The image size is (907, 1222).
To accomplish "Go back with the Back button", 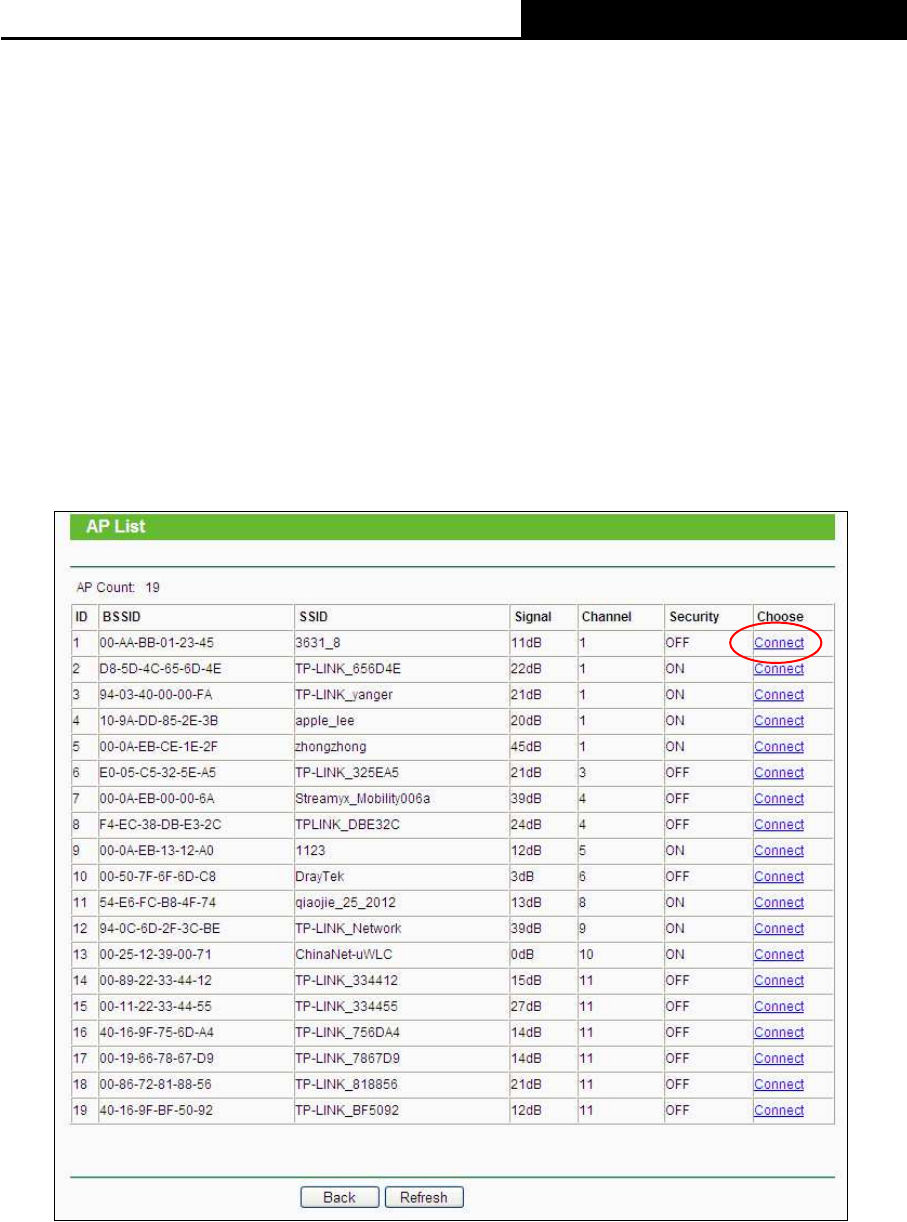I will (341, 1198).
